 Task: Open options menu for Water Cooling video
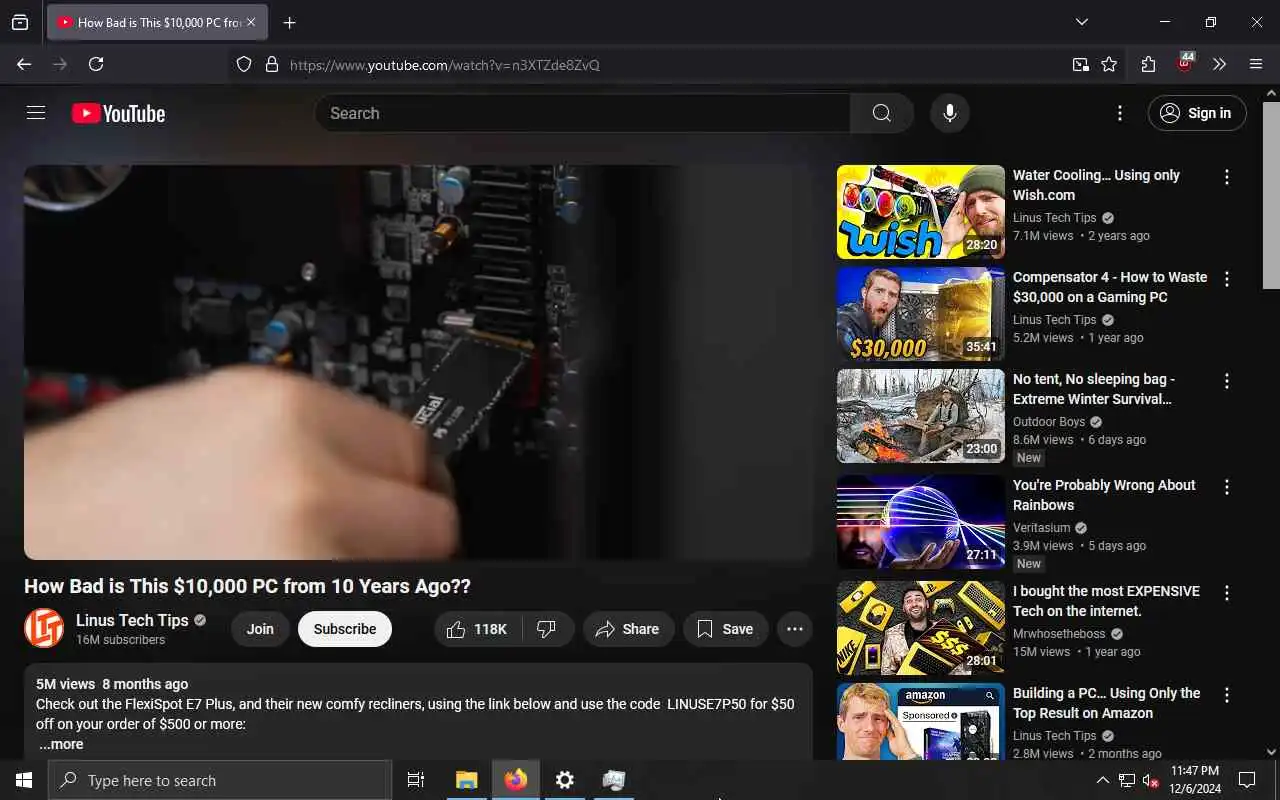coord(1227,177)
